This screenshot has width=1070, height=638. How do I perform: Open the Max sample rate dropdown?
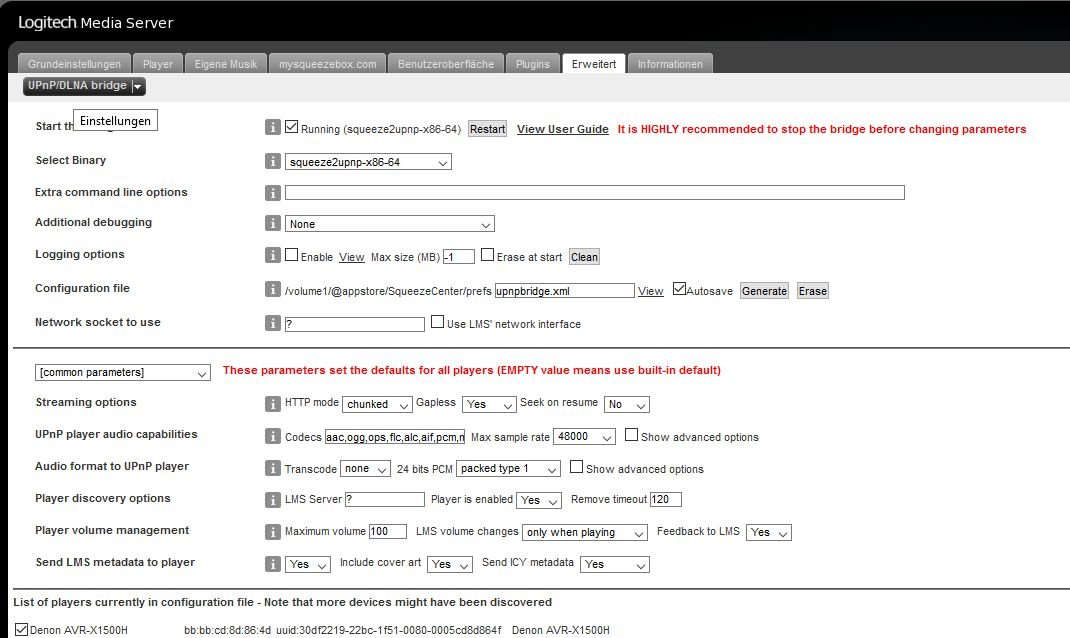585,437
